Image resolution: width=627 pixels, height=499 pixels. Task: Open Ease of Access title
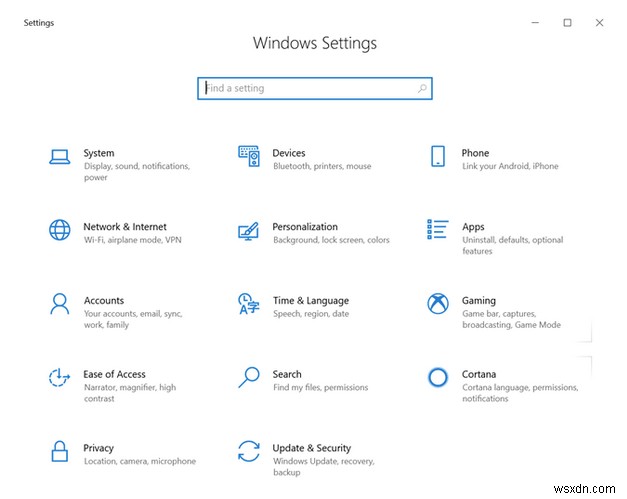(x=114, y=374)
